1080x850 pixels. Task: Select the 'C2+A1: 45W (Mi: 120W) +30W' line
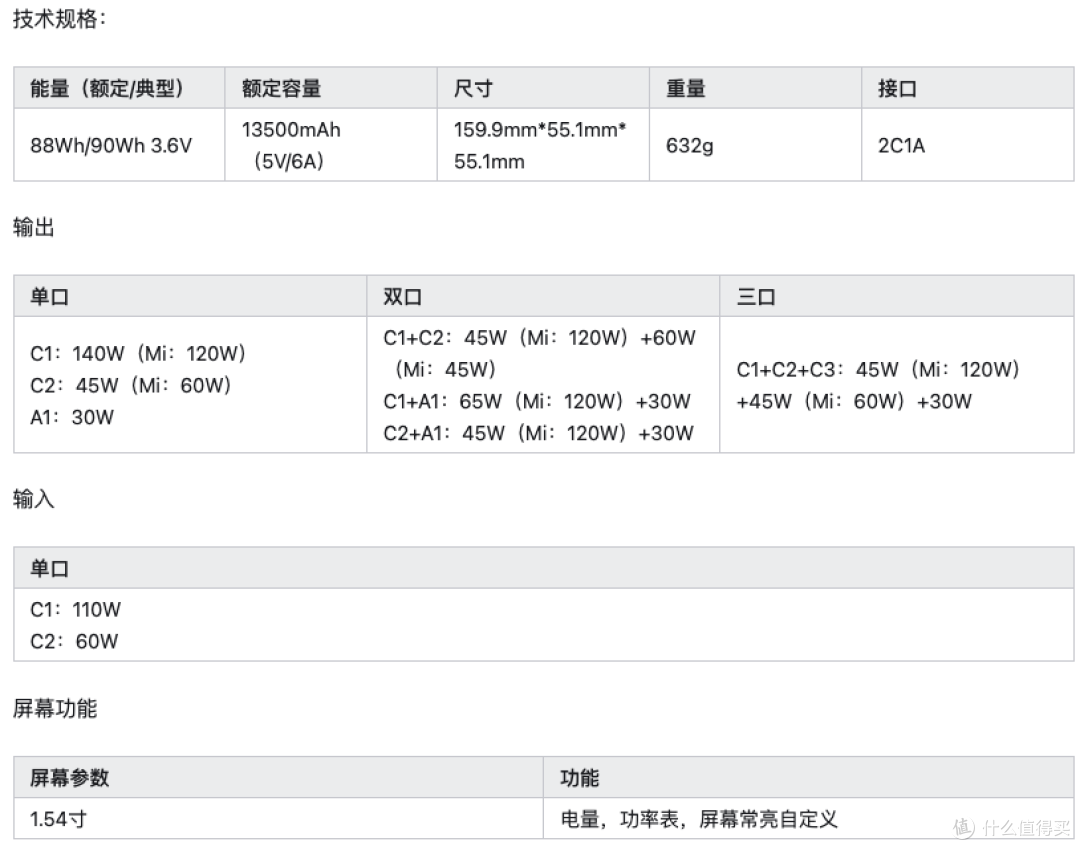coord(539,433)
